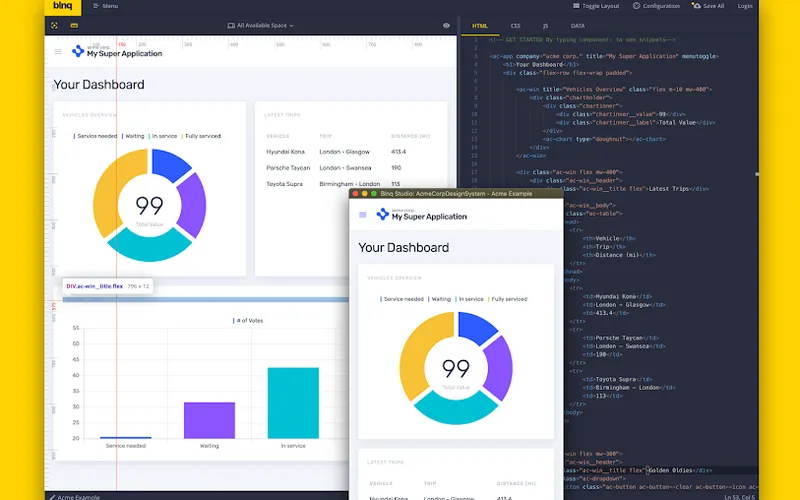Viewport: 800px width, 500px height.
Task: Open the Configuration settings
Action: coord(657,6)
